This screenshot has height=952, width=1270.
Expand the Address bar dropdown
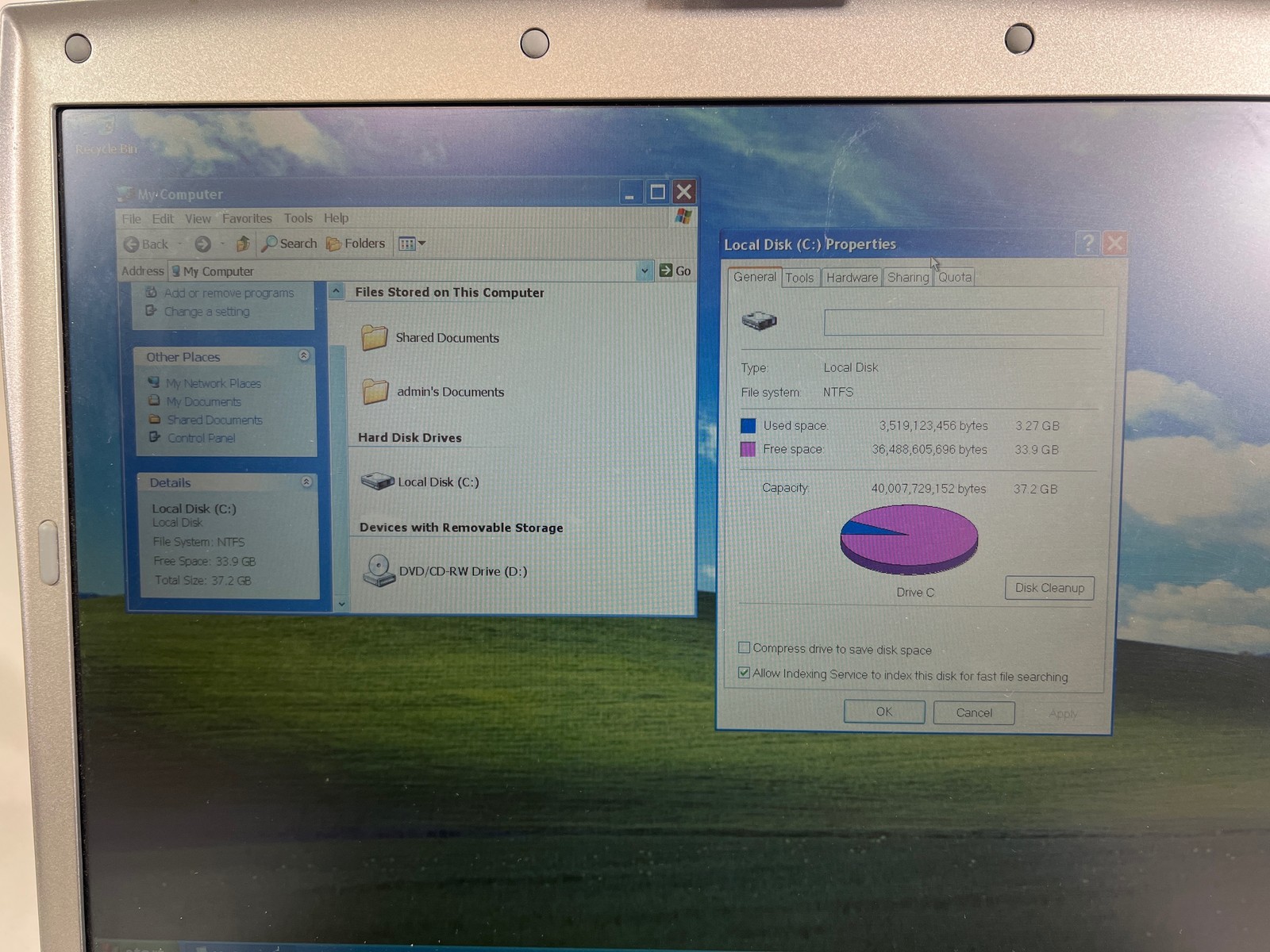[645, 271]
